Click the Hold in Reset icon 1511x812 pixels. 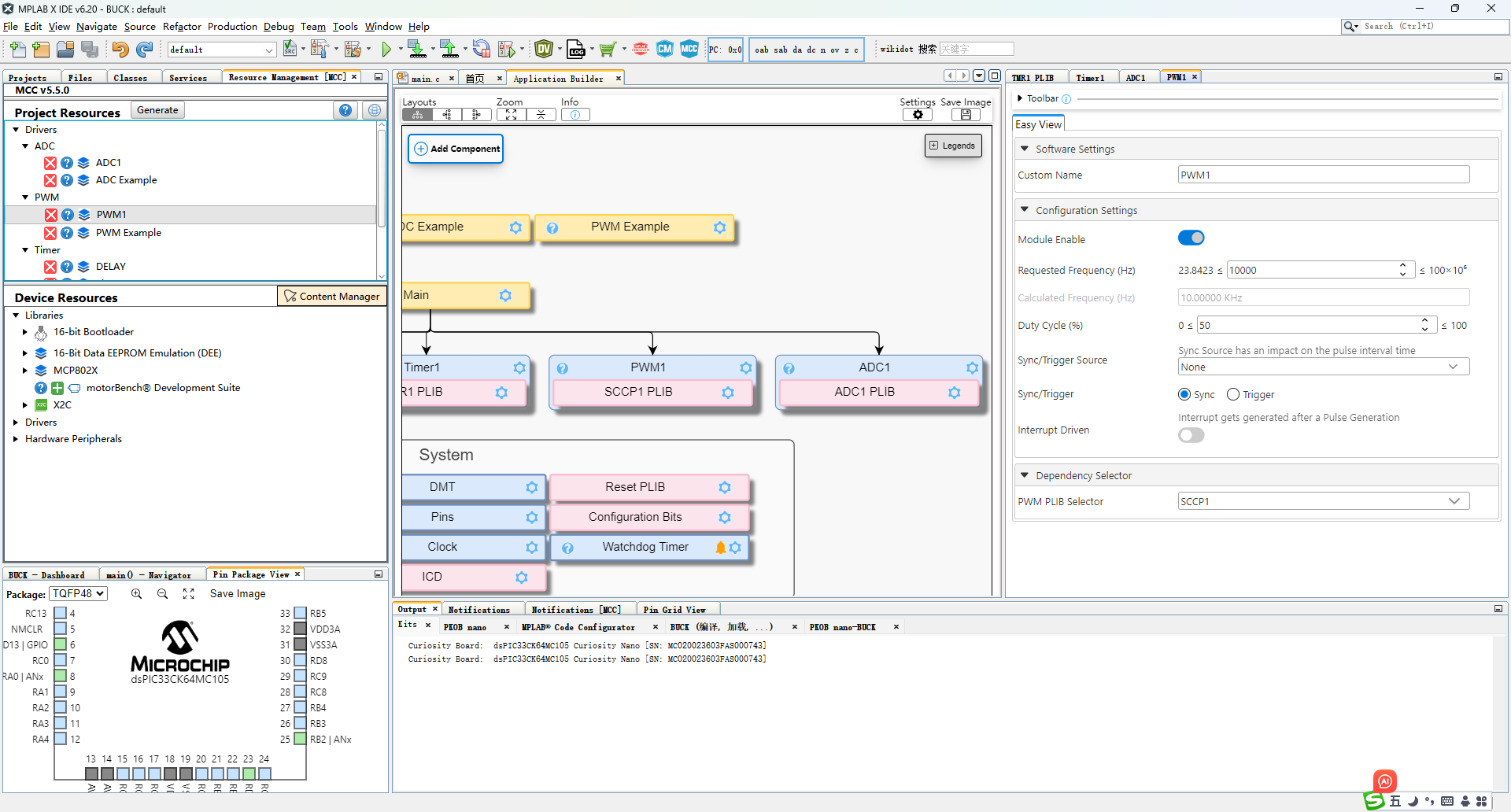[x=482, y=50]
